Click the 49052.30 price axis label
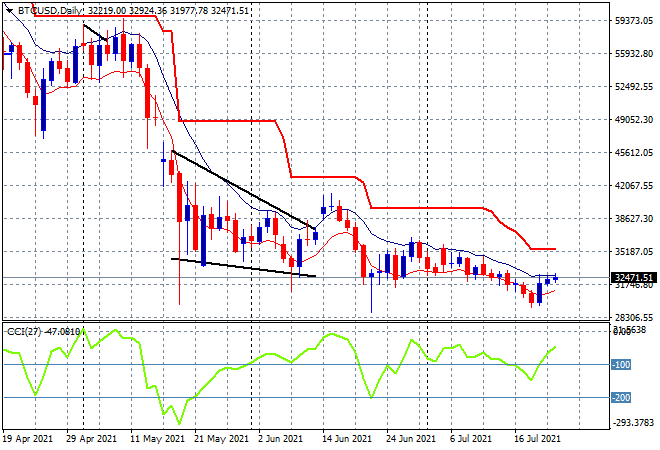Viewport: 660px width, 450px height. [x=634, y=120]
